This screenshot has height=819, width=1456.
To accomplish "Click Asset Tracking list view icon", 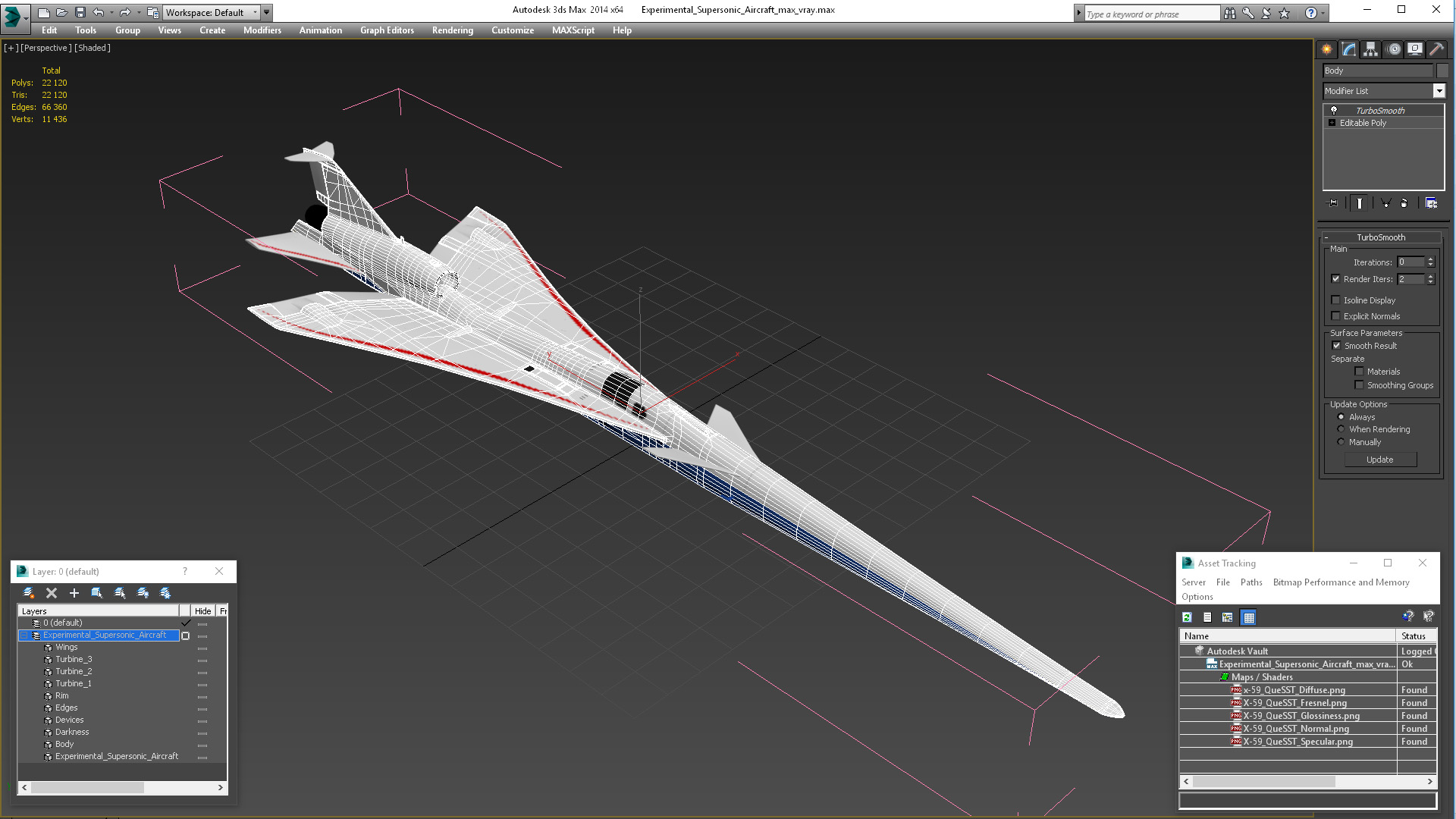I will coord(1208,617).
